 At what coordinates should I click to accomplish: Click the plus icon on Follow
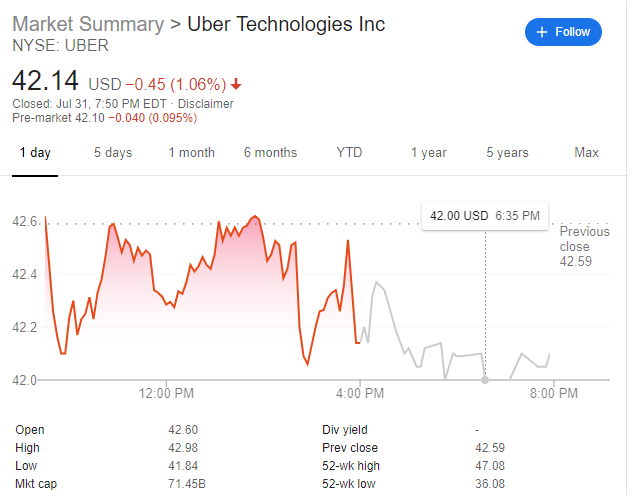coord(543,32)
